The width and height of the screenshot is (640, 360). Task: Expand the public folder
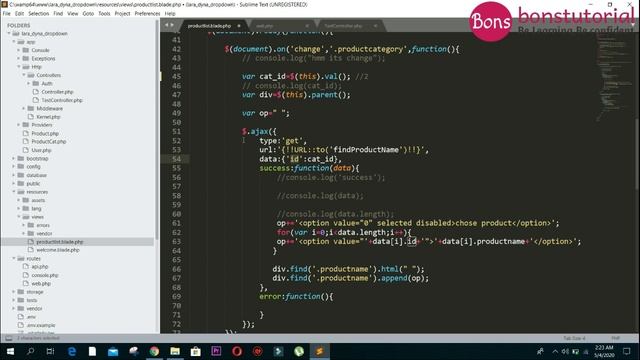(14, 183)
